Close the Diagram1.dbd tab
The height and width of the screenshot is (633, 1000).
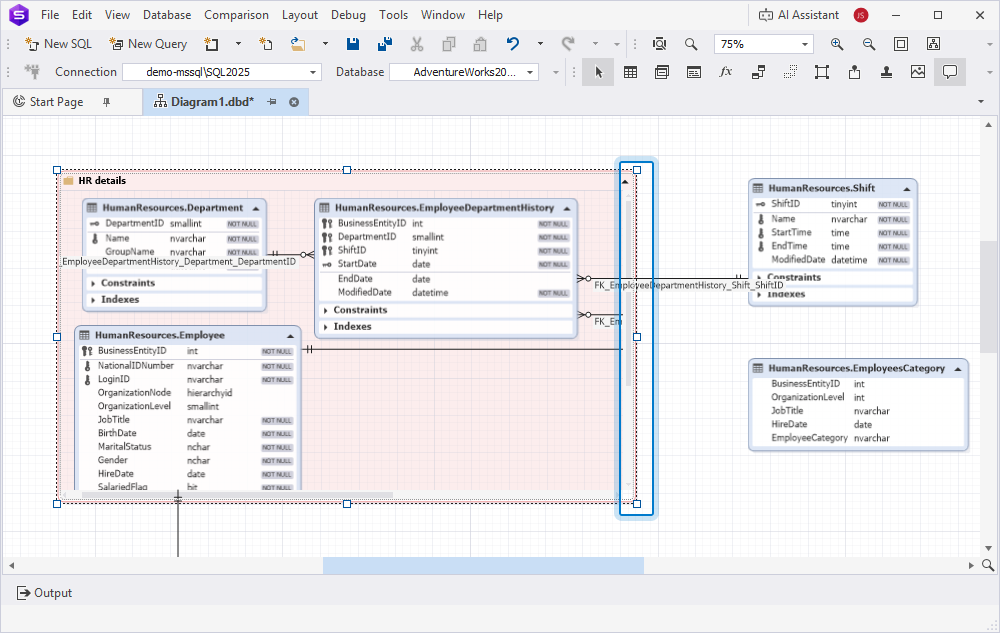point(294,102)
